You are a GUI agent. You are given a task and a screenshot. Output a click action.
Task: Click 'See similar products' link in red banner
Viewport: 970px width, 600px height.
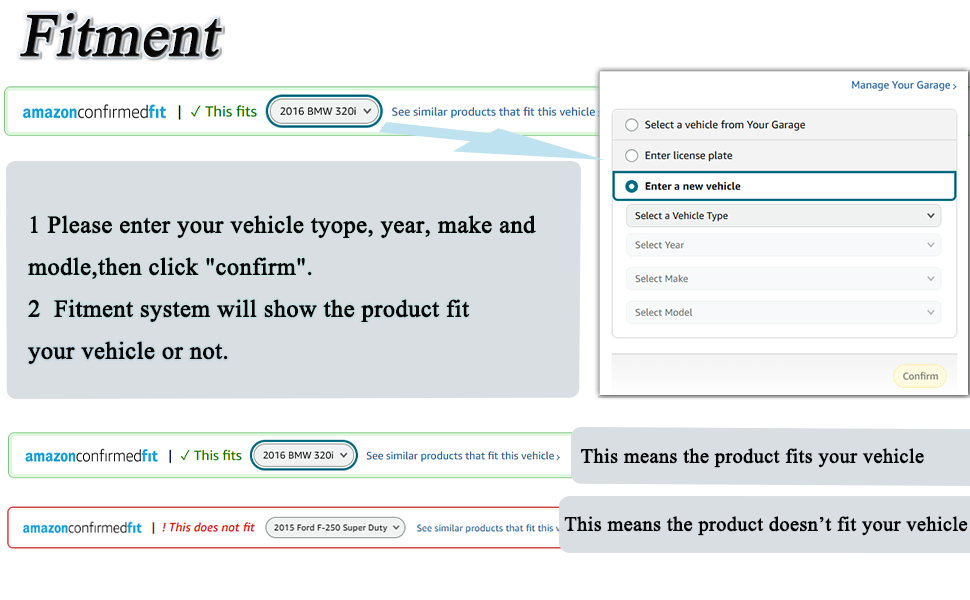484,528
